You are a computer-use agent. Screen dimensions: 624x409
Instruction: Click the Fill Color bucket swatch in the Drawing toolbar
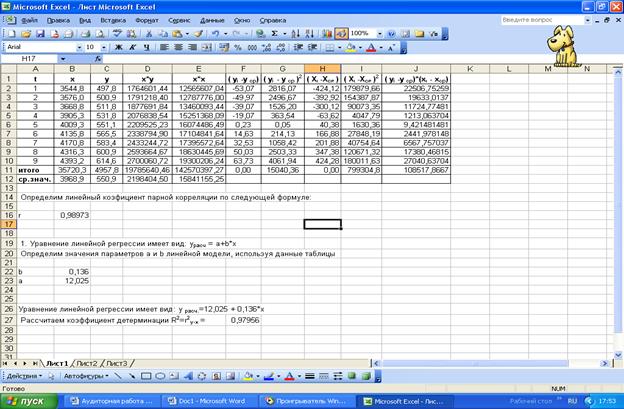coord(247,377)
